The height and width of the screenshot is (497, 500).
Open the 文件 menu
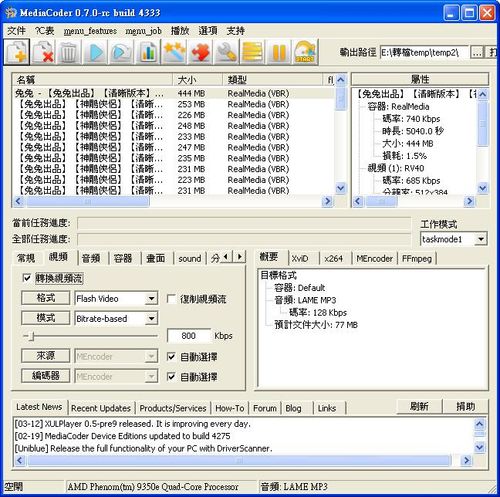tap(16, 31)
